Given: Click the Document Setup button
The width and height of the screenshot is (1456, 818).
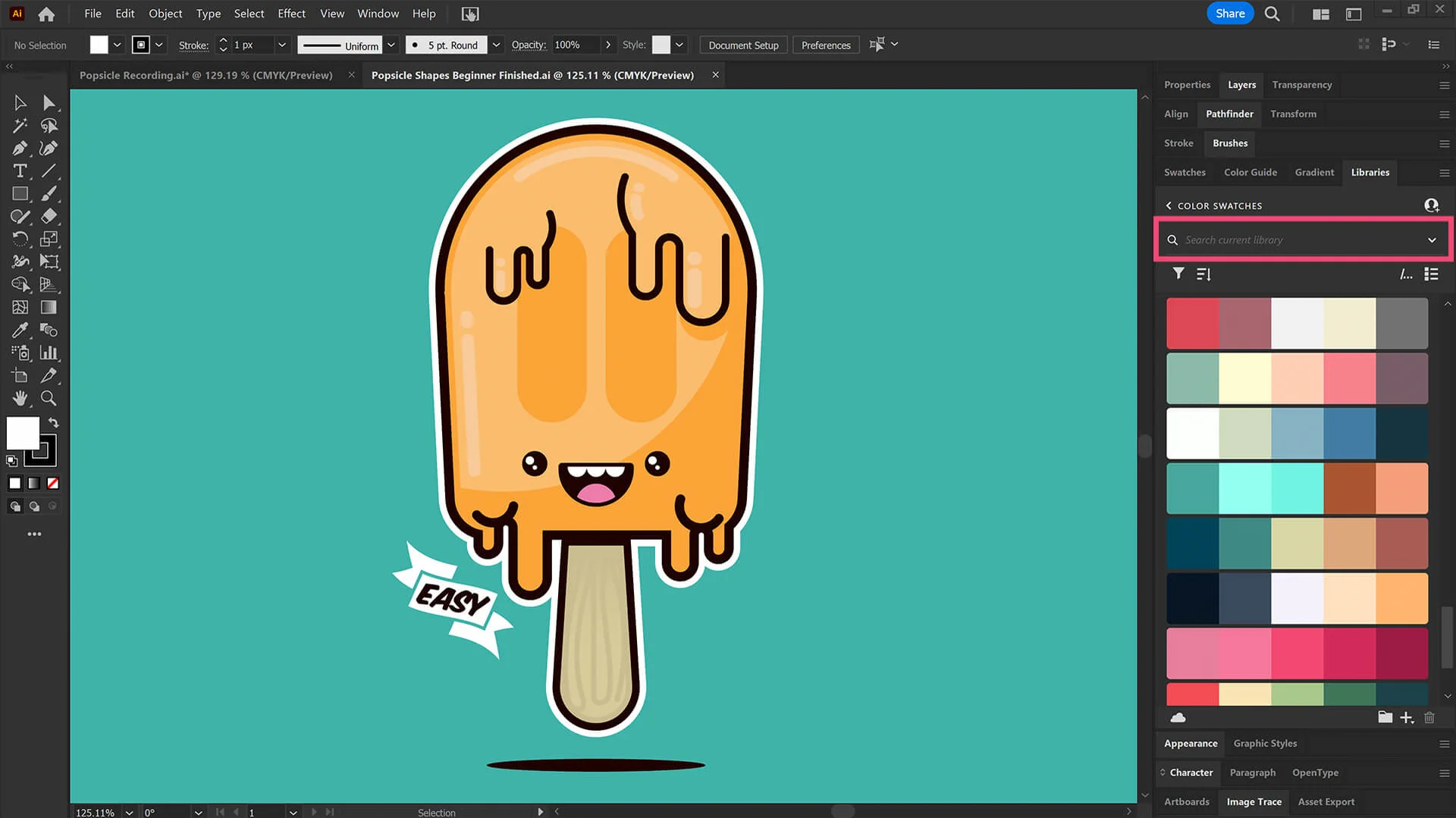Looking at the screenshot, I should point(742,45).
